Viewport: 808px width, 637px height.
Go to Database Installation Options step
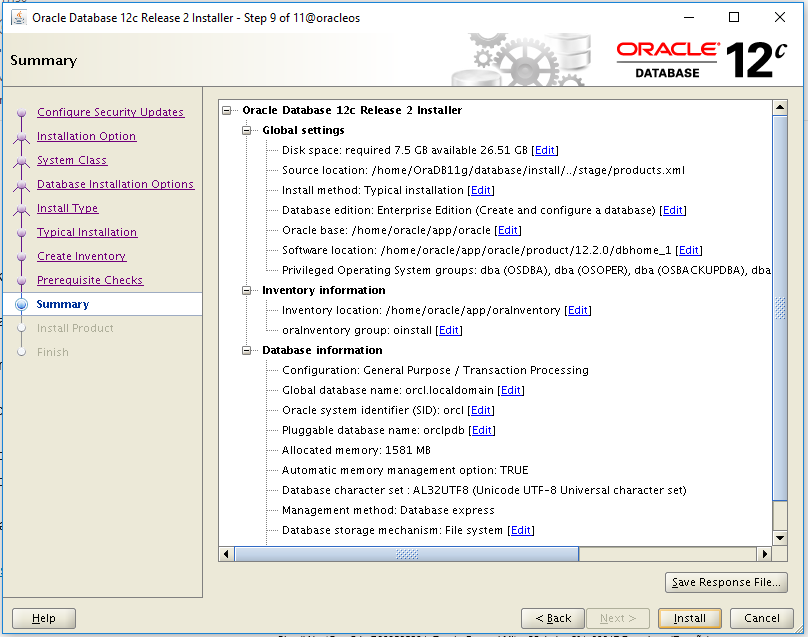[x=115, y=184]
